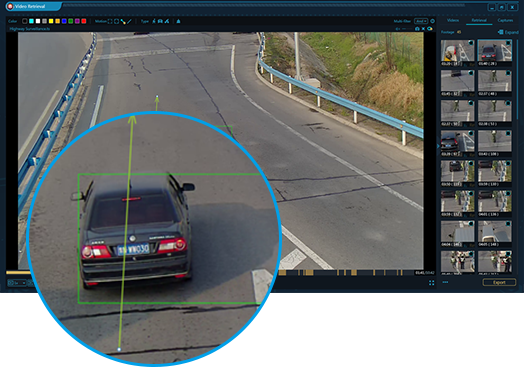This screenshot has width=524, height=368.
Task: Tick the checkbox on first footage thumbnail
Action: (471, 43)
